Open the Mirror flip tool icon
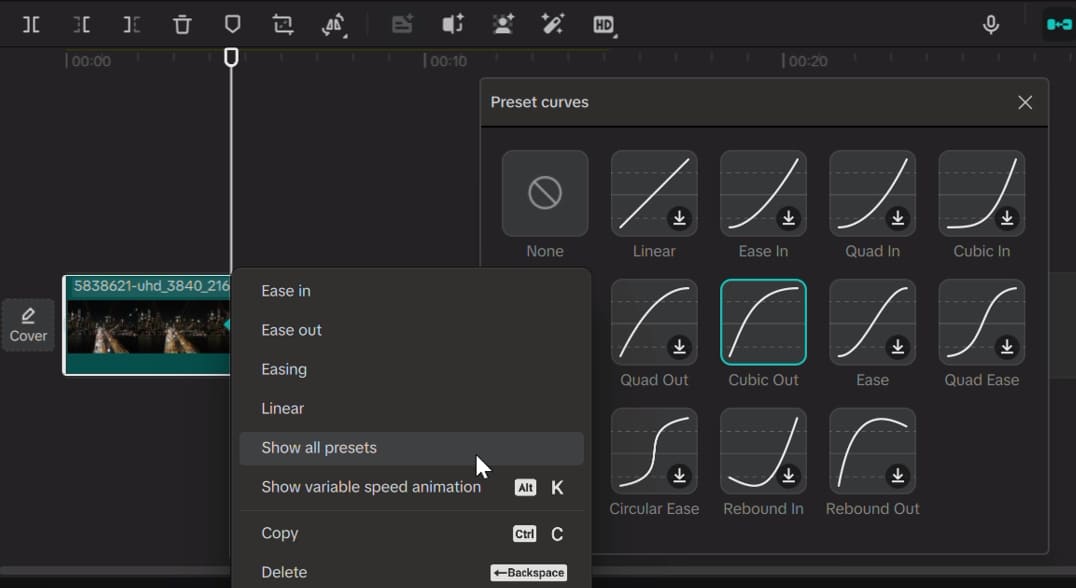The width and height of the screenshot is (1076, 588). 334,25
